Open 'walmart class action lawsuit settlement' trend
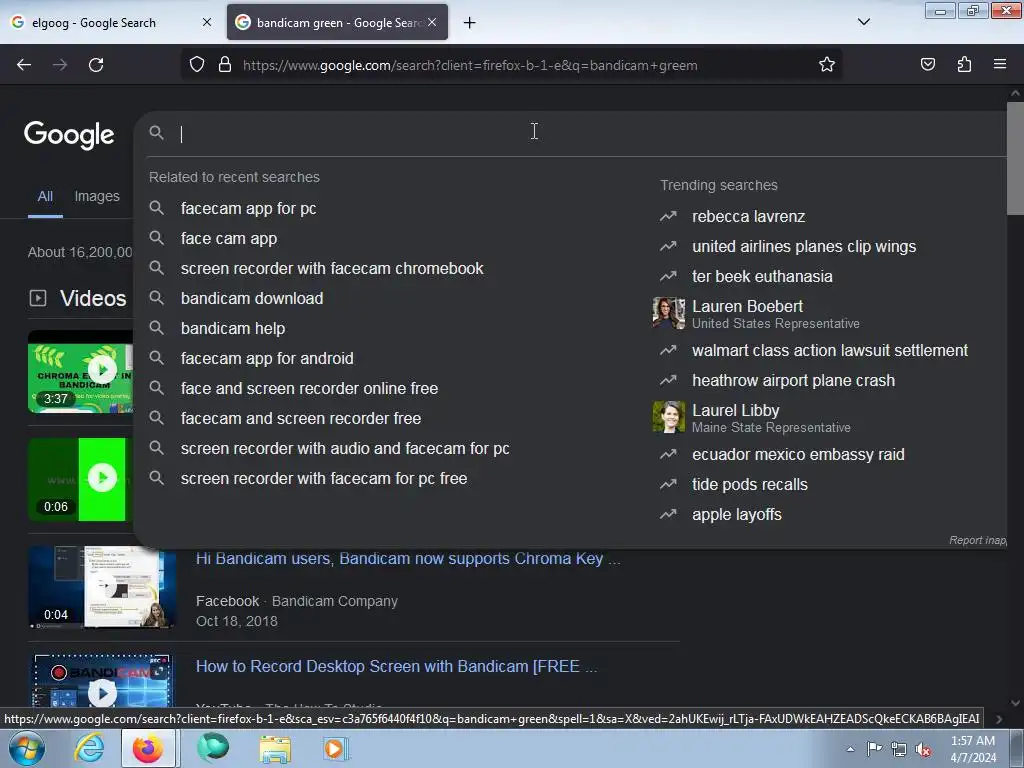Image resolution: width=1024 pixels, height=768 pixels. coord(830,350)
